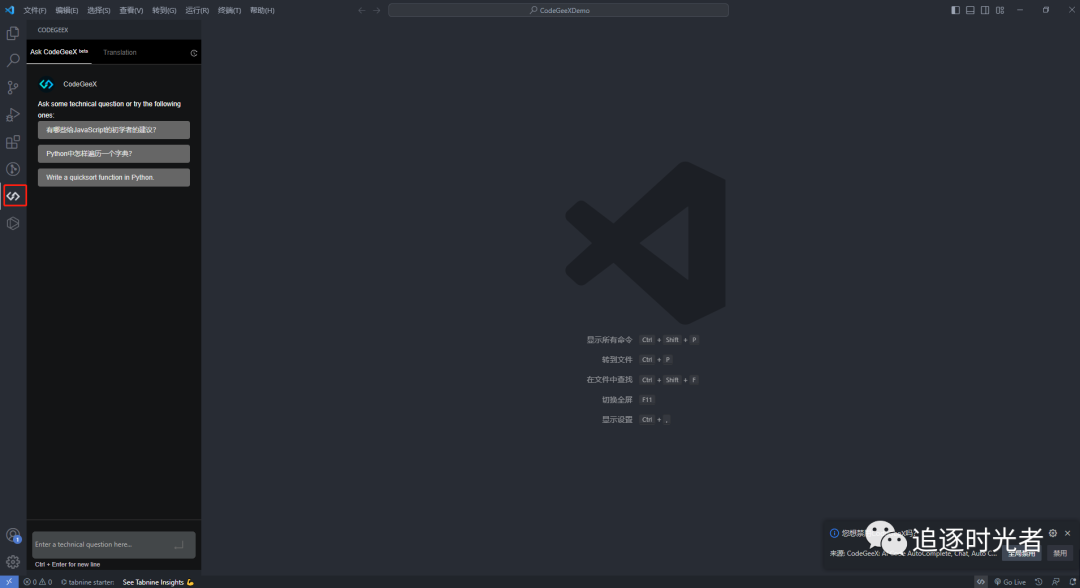The height and width of the screenshot is (588, 1080).
Task: Open the Search view in activity bar
Action: [x=12, y=60]
